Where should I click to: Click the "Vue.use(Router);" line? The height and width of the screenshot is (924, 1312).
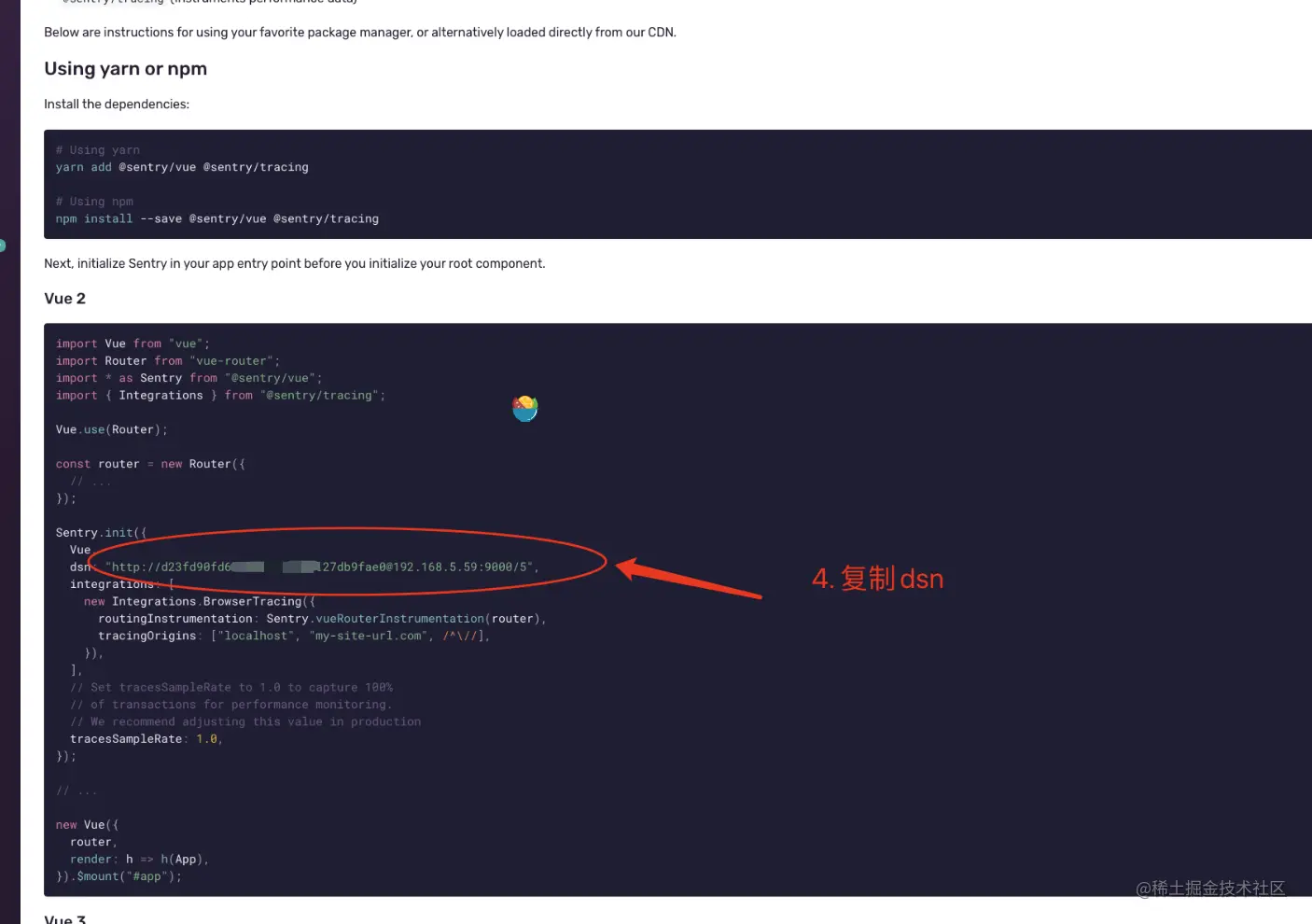point(111,430)
